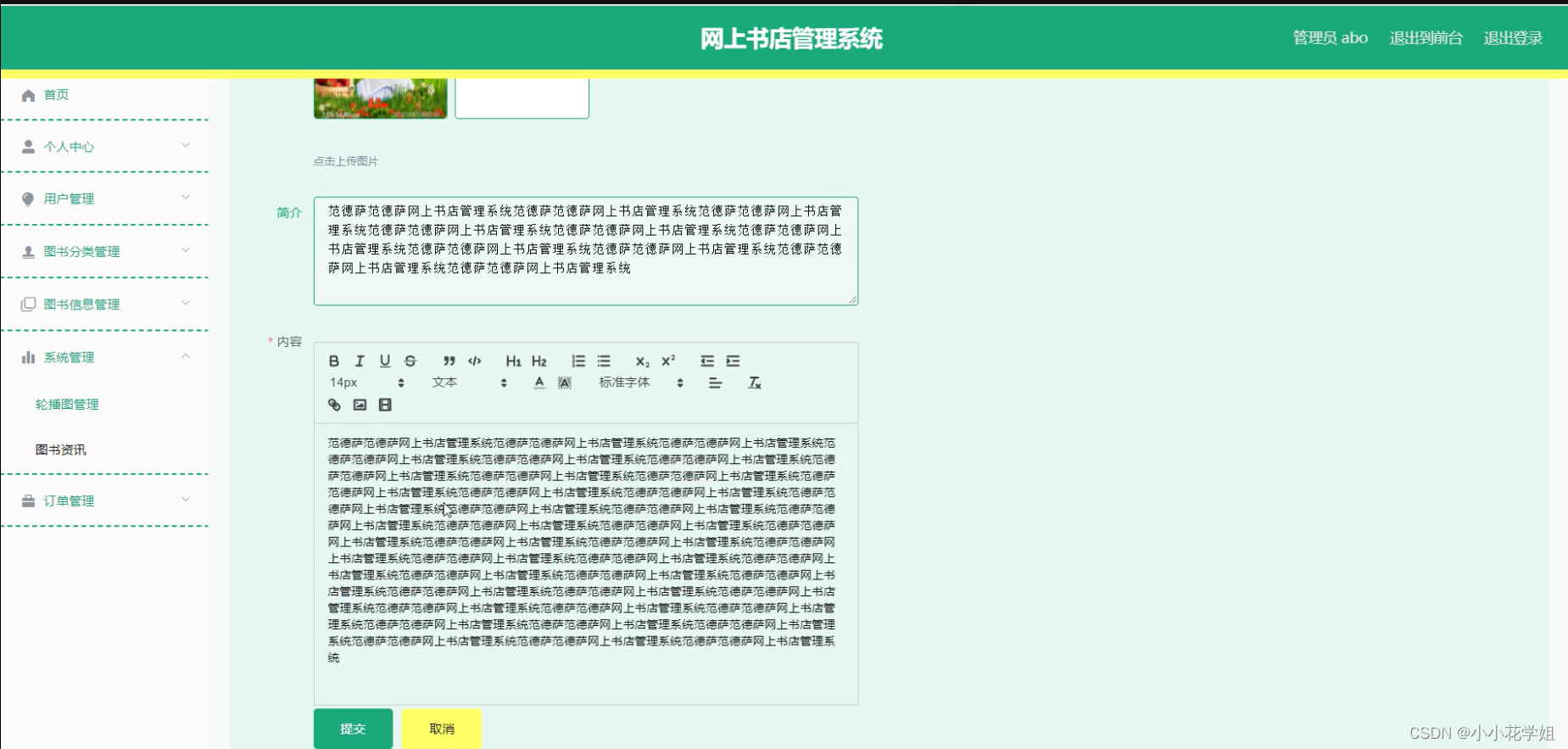The width and height of the screenshot is (1568, 749).
Task: Click the 点击上传图片 hint text
Action: (346, 161)
